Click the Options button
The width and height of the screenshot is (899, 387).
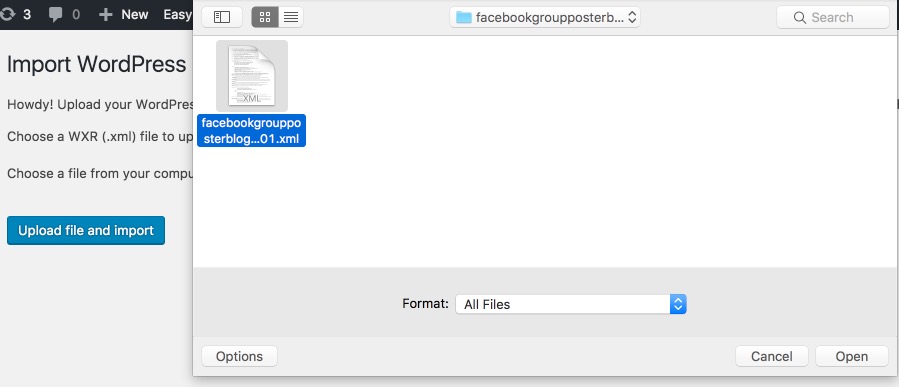[239, 356]
